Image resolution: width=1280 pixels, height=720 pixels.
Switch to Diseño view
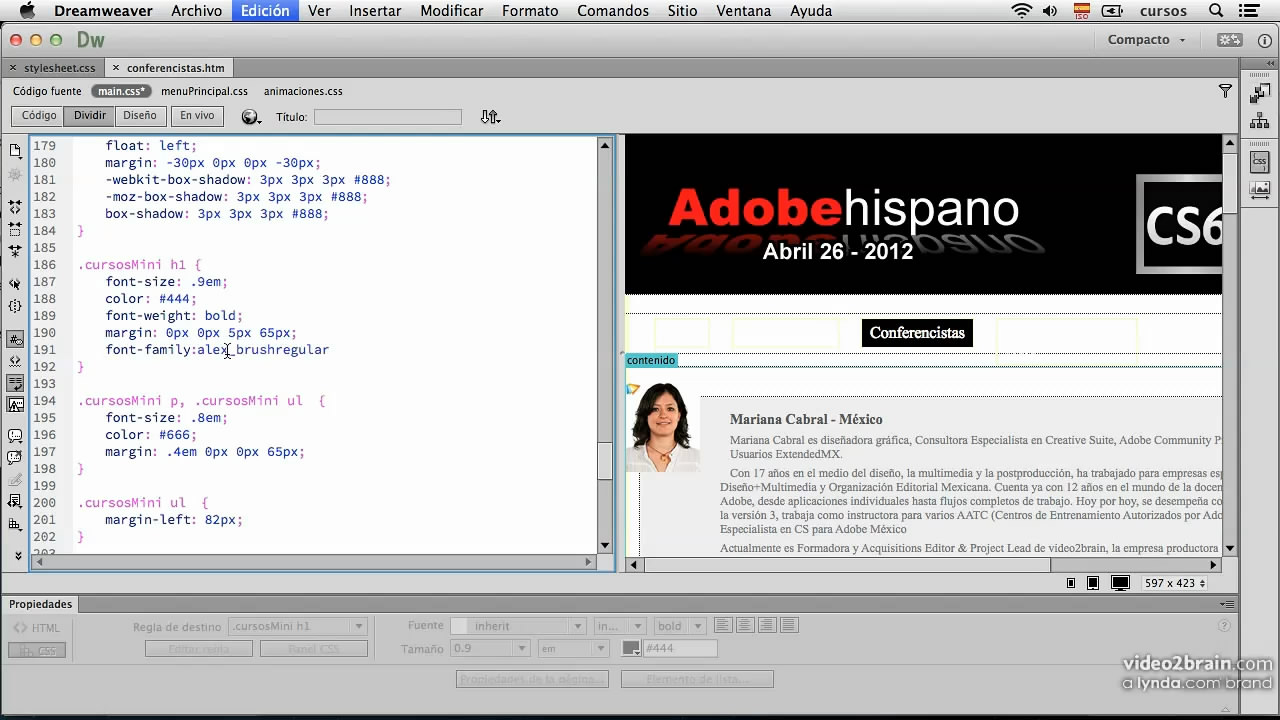pyautogui.click(x=140, y=116)
